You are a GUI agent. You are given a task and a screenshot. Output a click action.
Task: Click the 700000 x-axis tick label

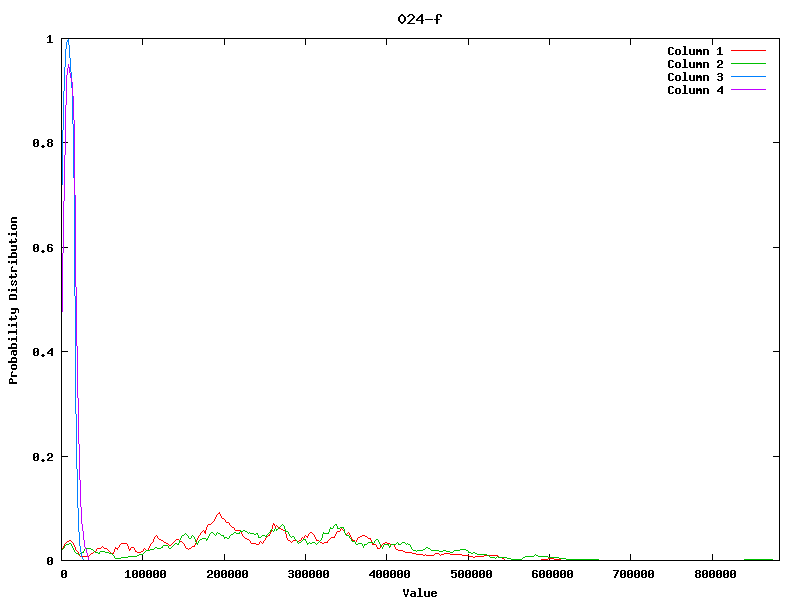(633, 574)
